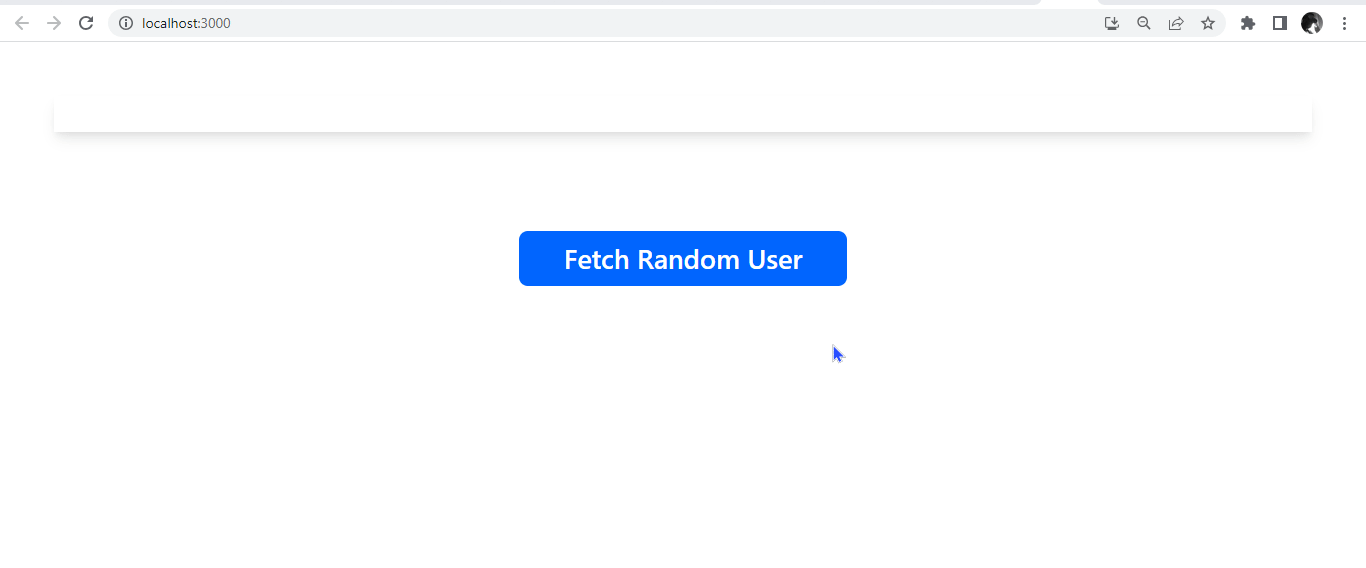Viewport: 1366px width, 568px height.
Task: Click the tab strip above the toolbar
Action: (520, 3)
